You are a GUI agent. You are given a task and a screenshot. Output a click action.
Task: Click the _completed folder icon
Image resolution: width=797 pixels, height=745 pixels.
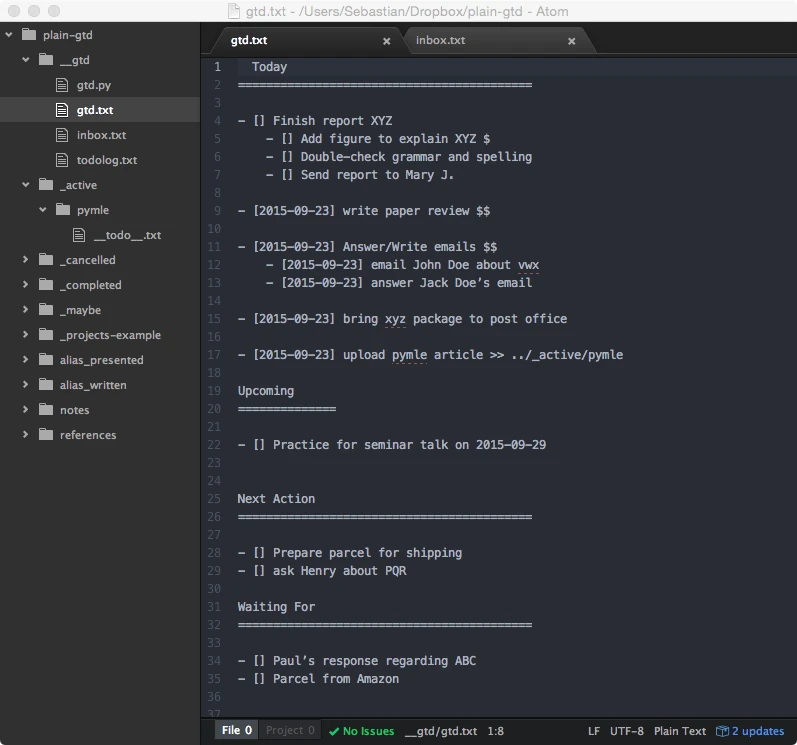[x=46, y=285]
